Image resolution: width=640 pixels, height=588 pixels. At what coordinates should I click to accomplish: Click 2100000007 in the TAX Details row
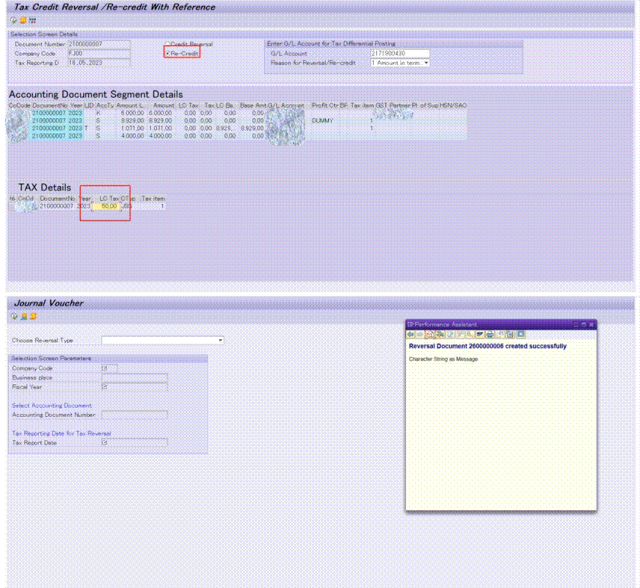click(x=56, y=206)
